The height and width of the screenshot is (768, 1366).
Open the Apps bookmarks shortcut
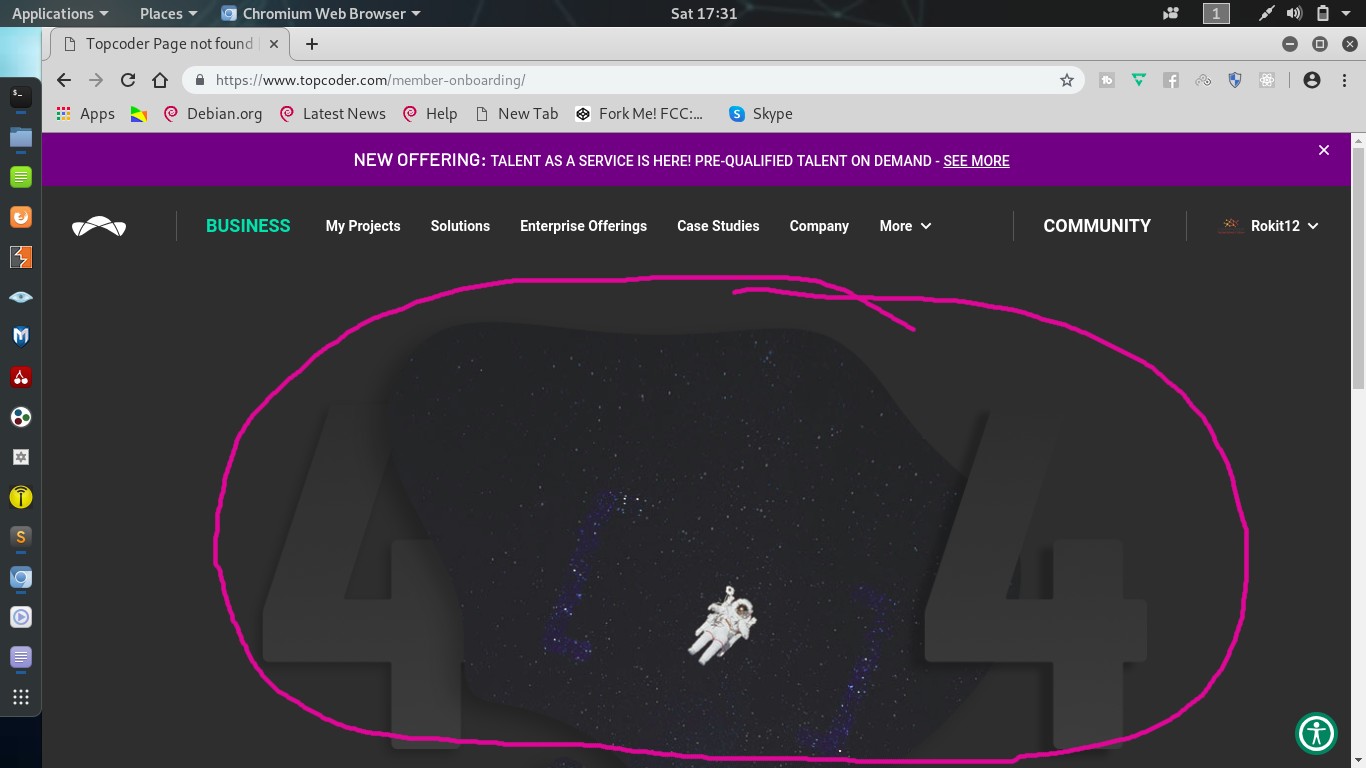coord(86,114)
